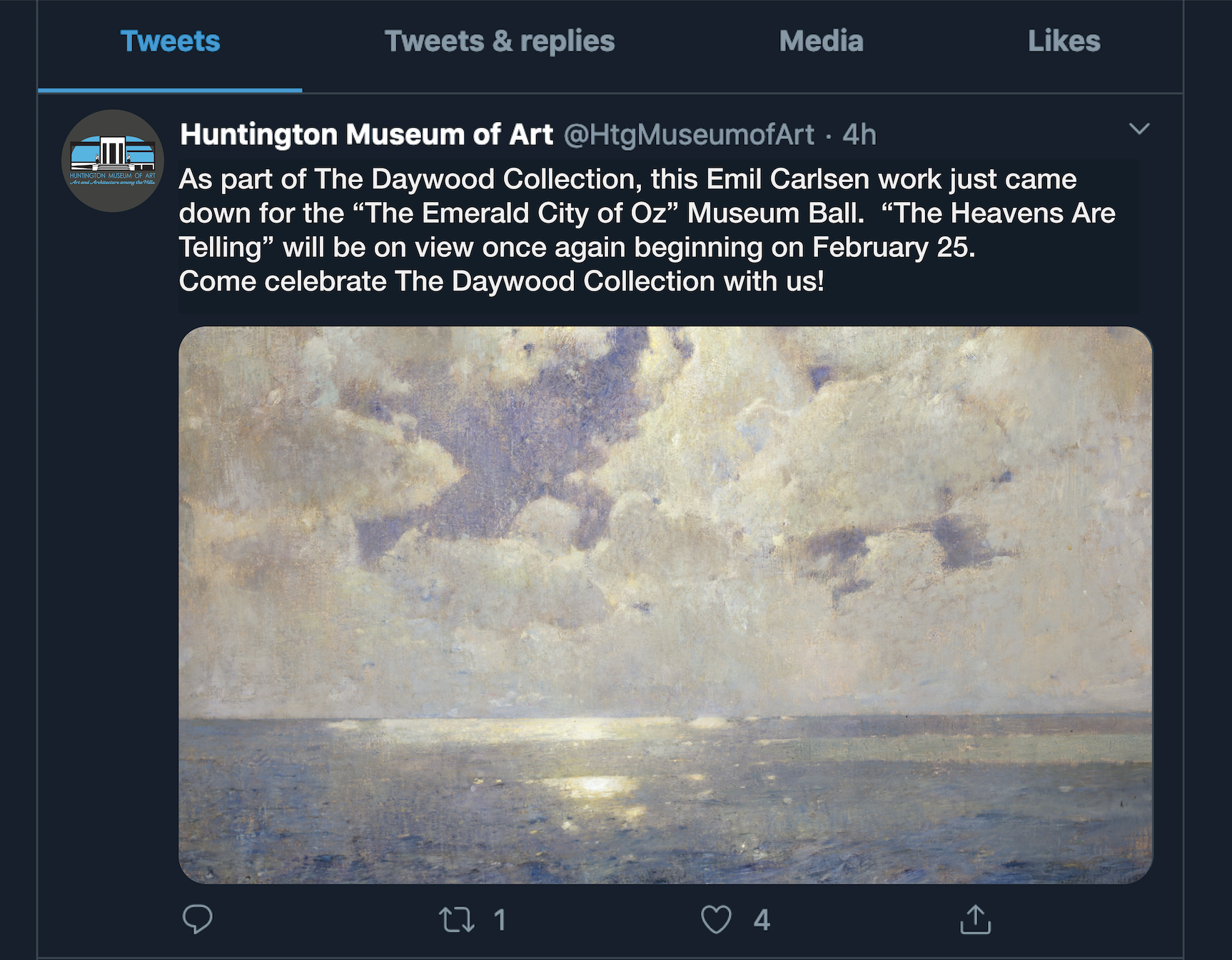Click the Huntington Museum of Art display name

(x=366, y=134)
